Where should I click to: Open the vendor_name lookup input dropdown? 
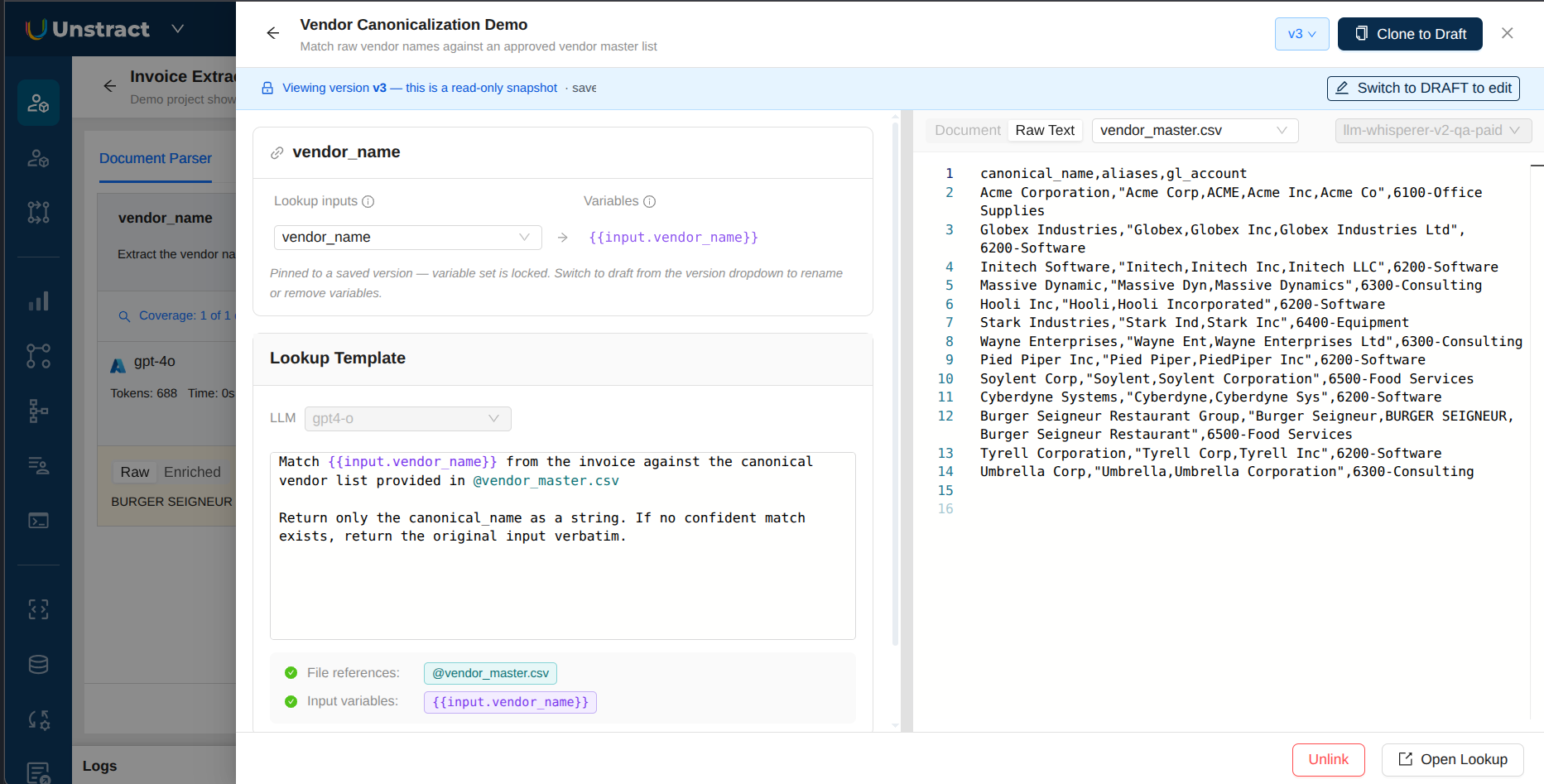coord(408,238)
